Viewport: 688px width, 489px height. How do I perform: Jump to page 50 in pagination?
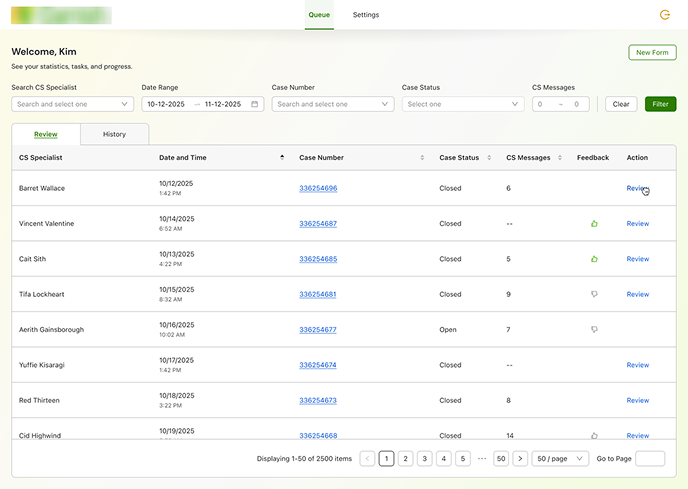pos(501,458)
